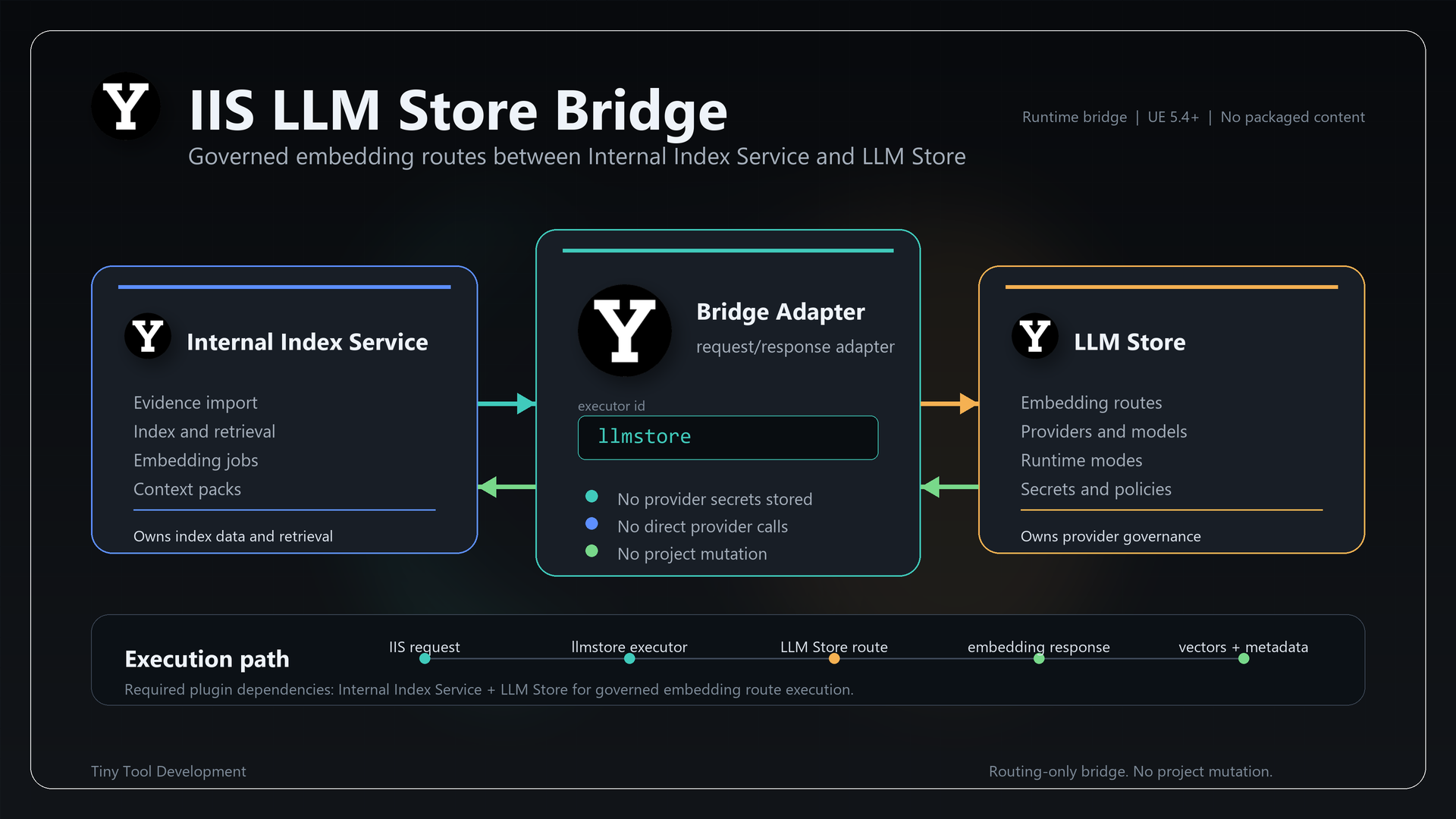Click the green arrow pointing back to Internal Index Service
Viewport: 1456px width, 819px height.
507,487
